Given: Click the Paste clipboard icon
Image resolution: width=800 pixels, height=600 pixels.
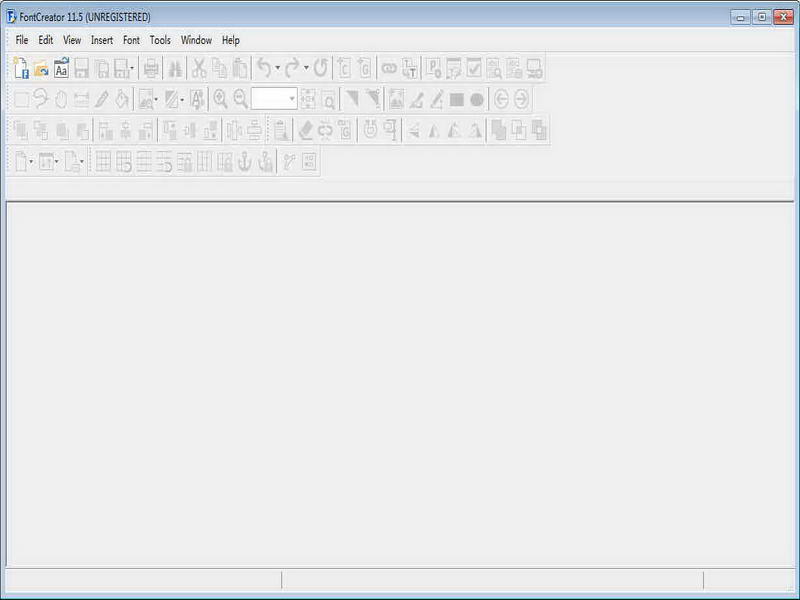Looking at the screenshot, I should point(240,68).
